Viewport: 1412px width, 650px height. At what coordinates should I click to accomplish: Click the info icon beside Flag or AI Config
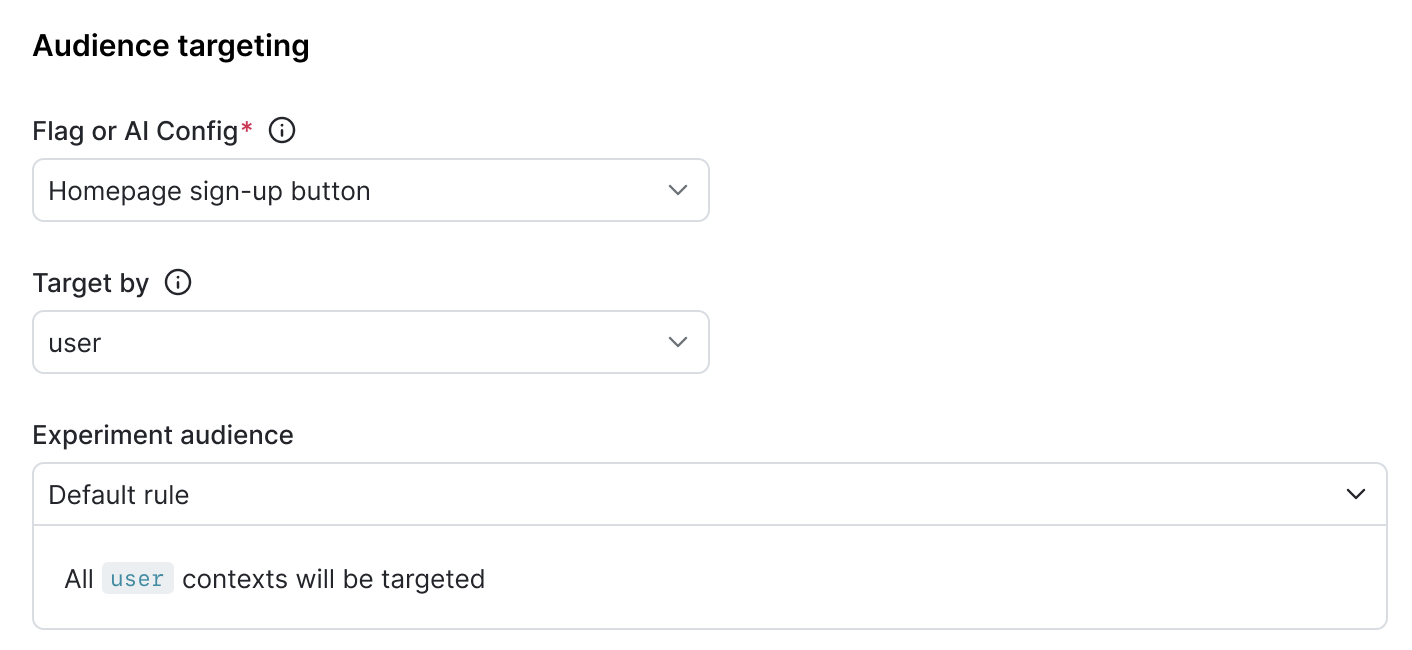pos(281,130)
